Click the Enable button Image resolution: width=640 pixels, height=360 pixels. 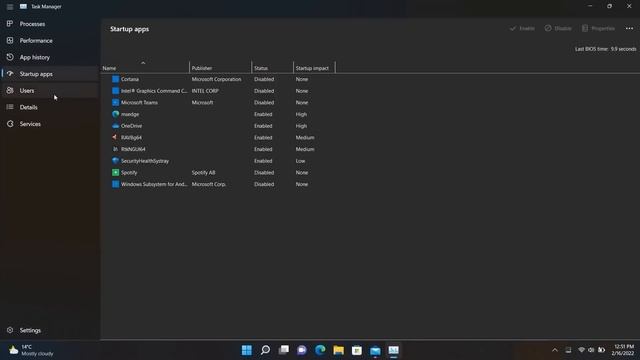coord(522,29)
